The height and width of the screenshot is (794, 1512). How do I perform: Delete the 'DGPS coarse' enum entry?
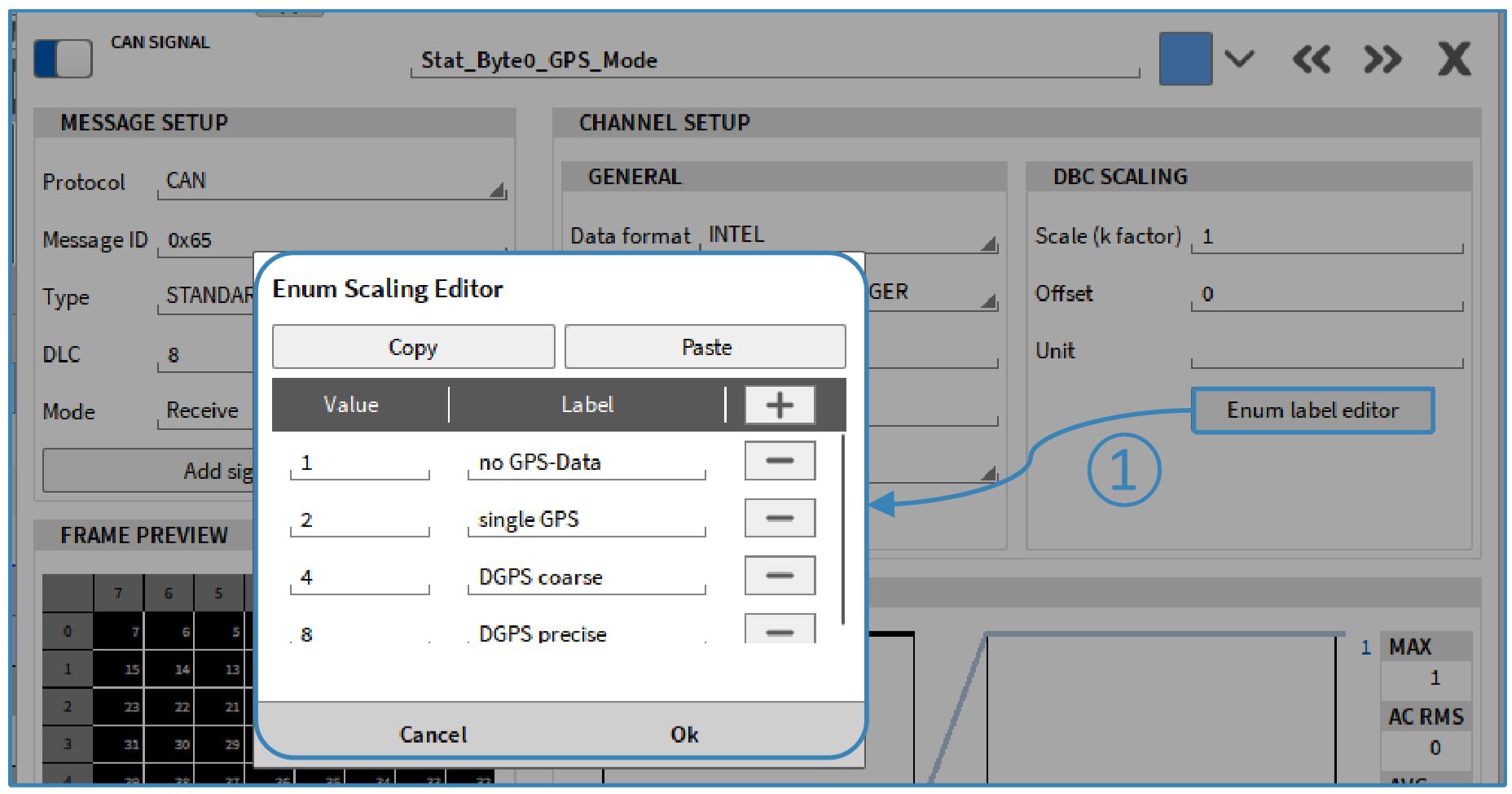[779, 576]
